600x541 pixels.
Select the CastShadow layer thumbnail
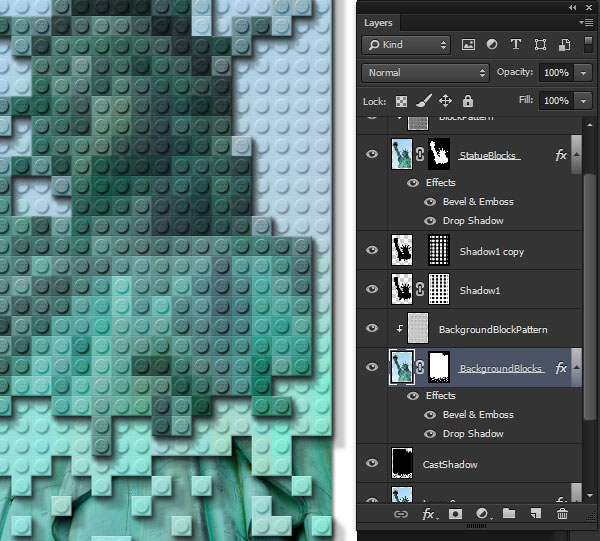point(402,463)
